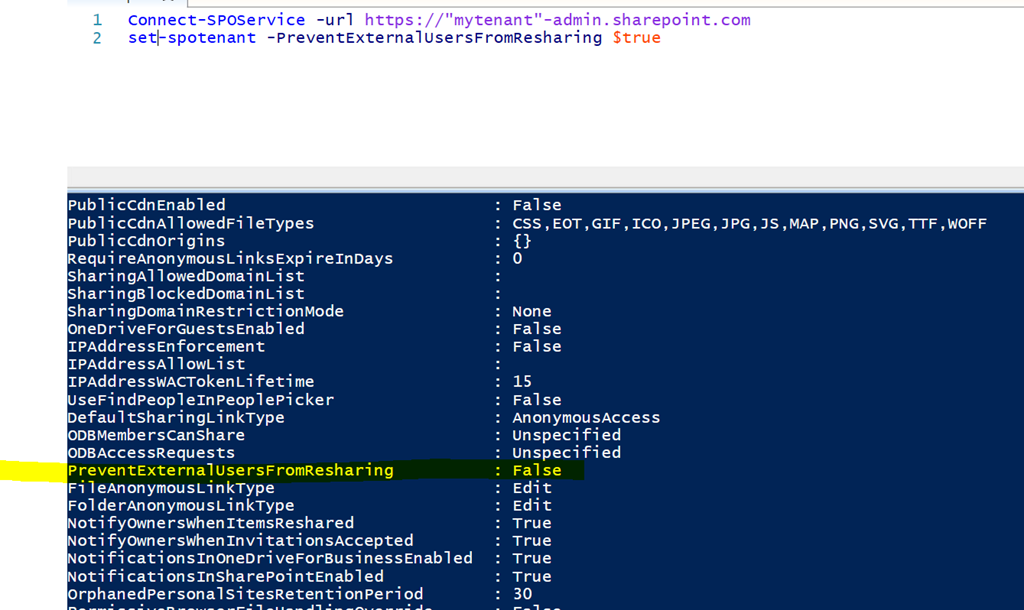The height and width of the screenshot is (610, 1024).
Task: Click the $true value on line 2
Action: [x=636, y=38]
